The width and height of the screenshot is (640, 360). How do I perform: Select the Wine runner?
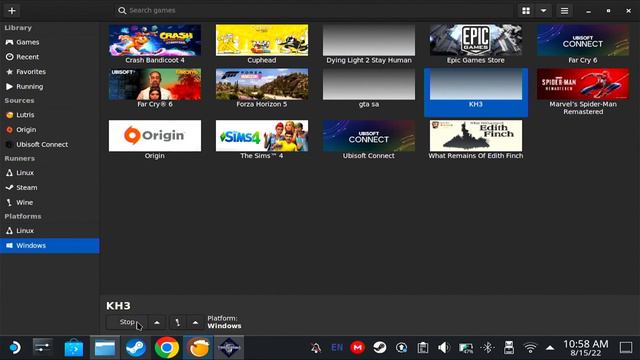pyautogui.click(x=50, y=202)
